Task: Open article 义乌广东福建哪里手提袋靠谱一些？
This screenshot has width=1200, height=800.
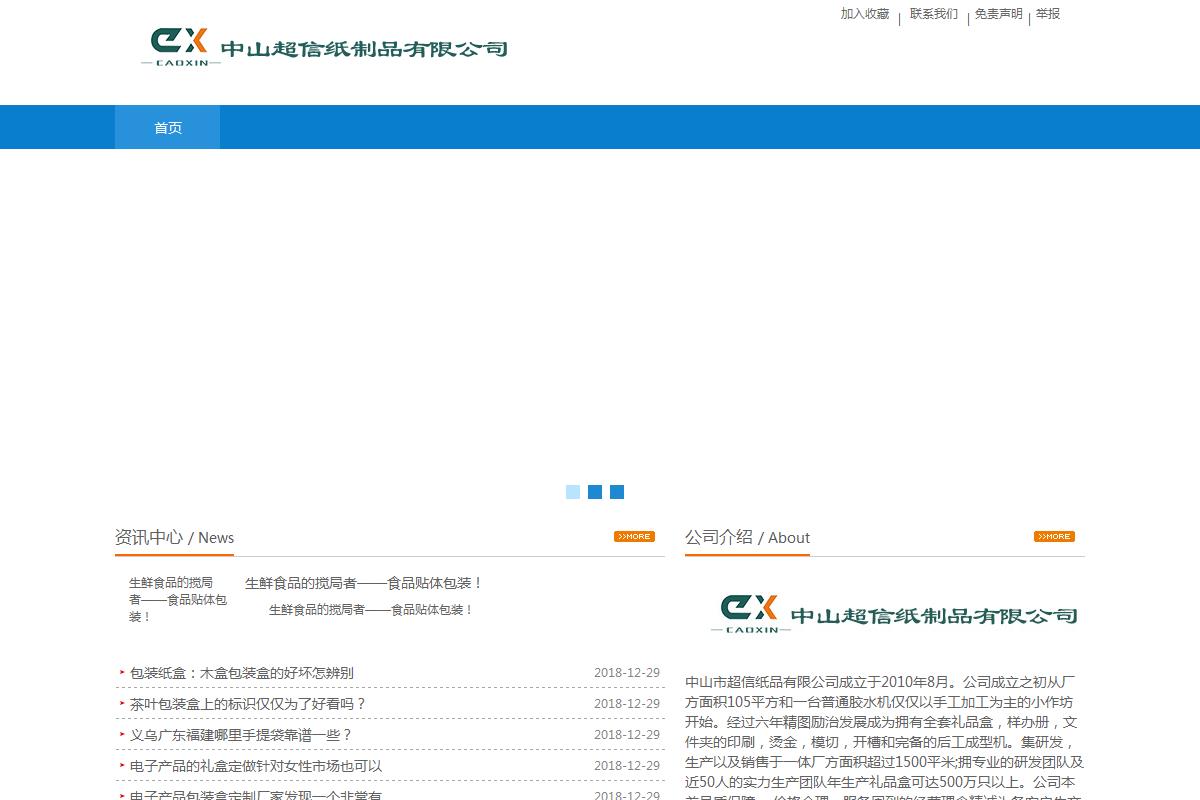Action: pos(241,735)
